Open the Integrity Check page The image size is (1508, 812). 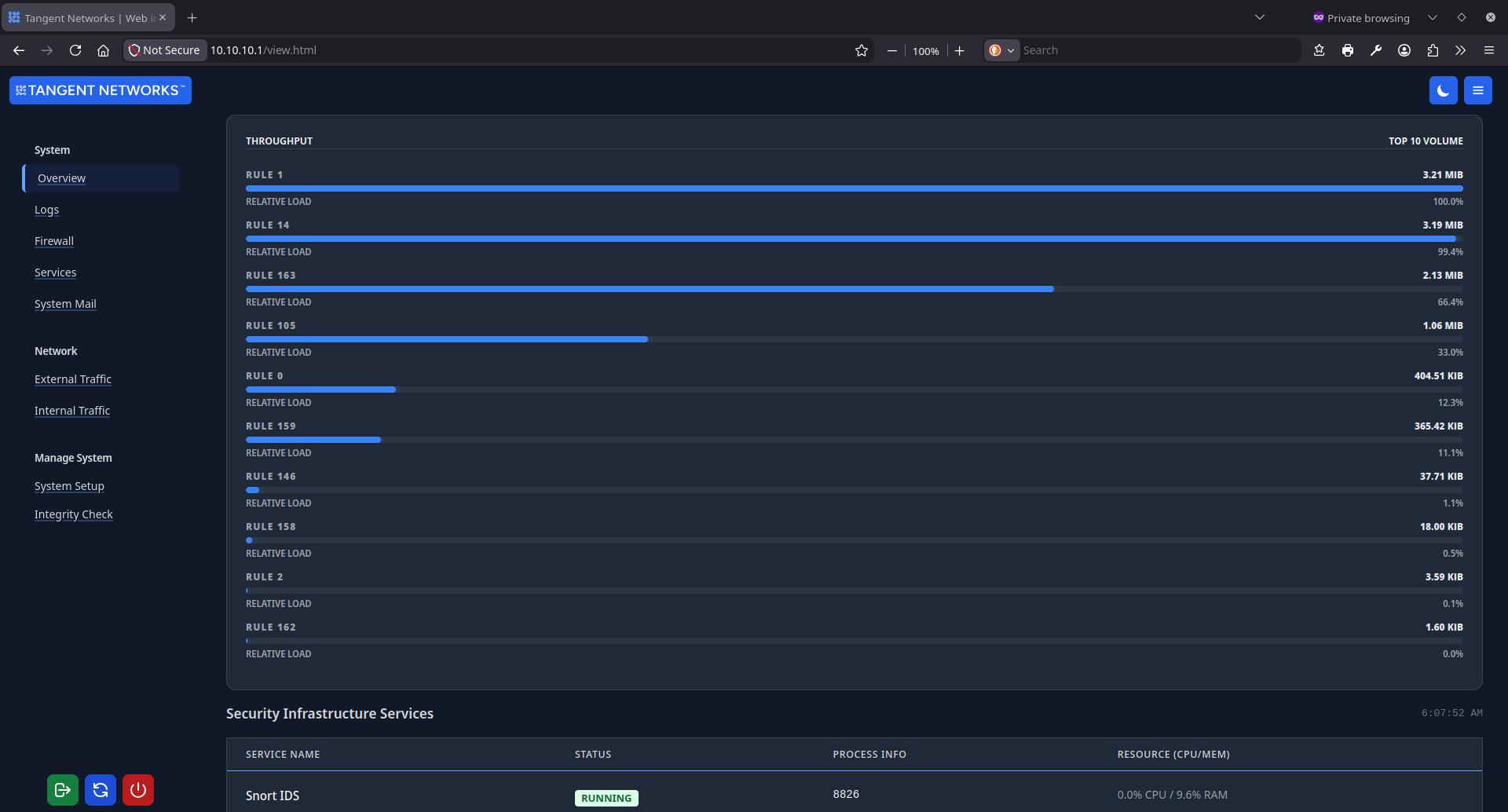[73, 514]
